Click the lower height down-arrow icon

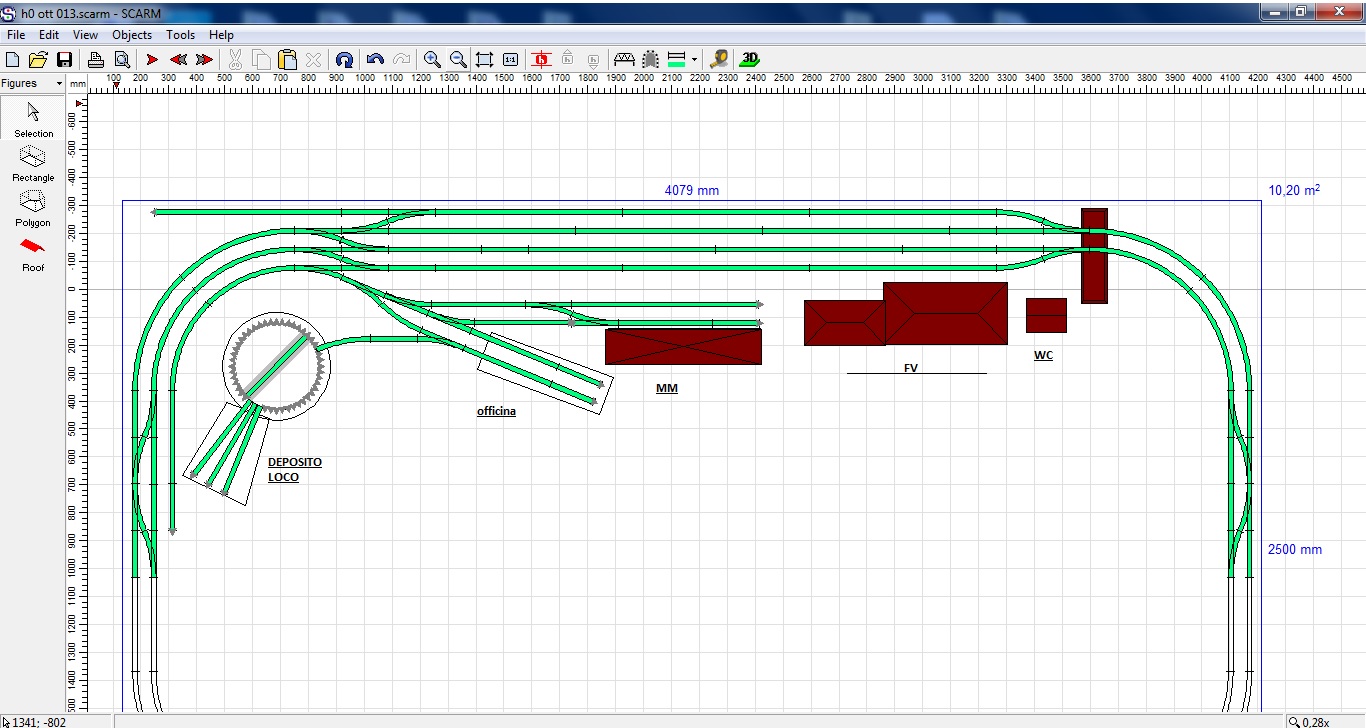click(x=594, y=59)
